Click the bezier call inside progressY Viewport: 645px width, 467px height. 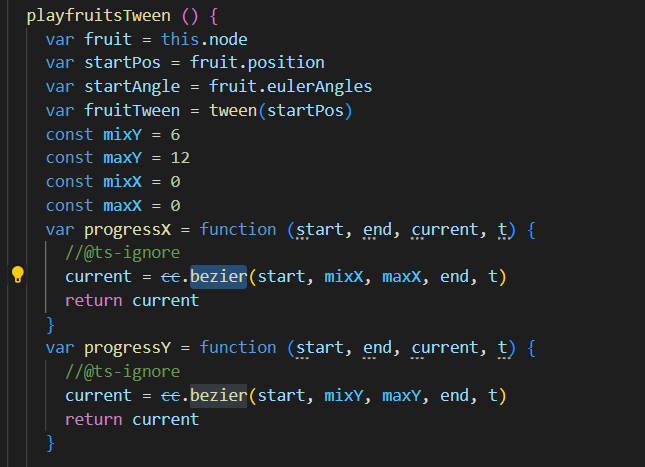[218, 395]
